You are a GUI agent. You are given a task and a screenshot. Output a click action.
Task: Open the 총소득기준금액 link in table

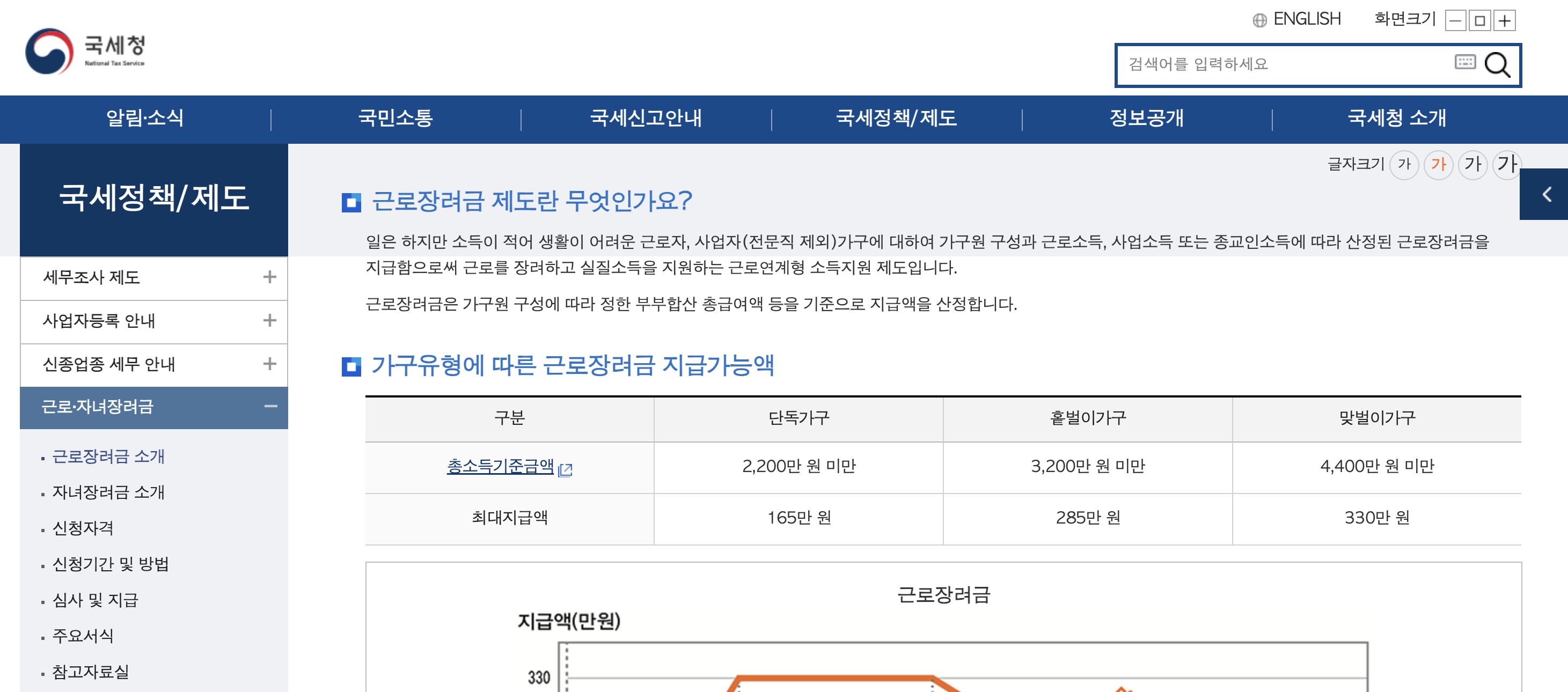(500, 467)
